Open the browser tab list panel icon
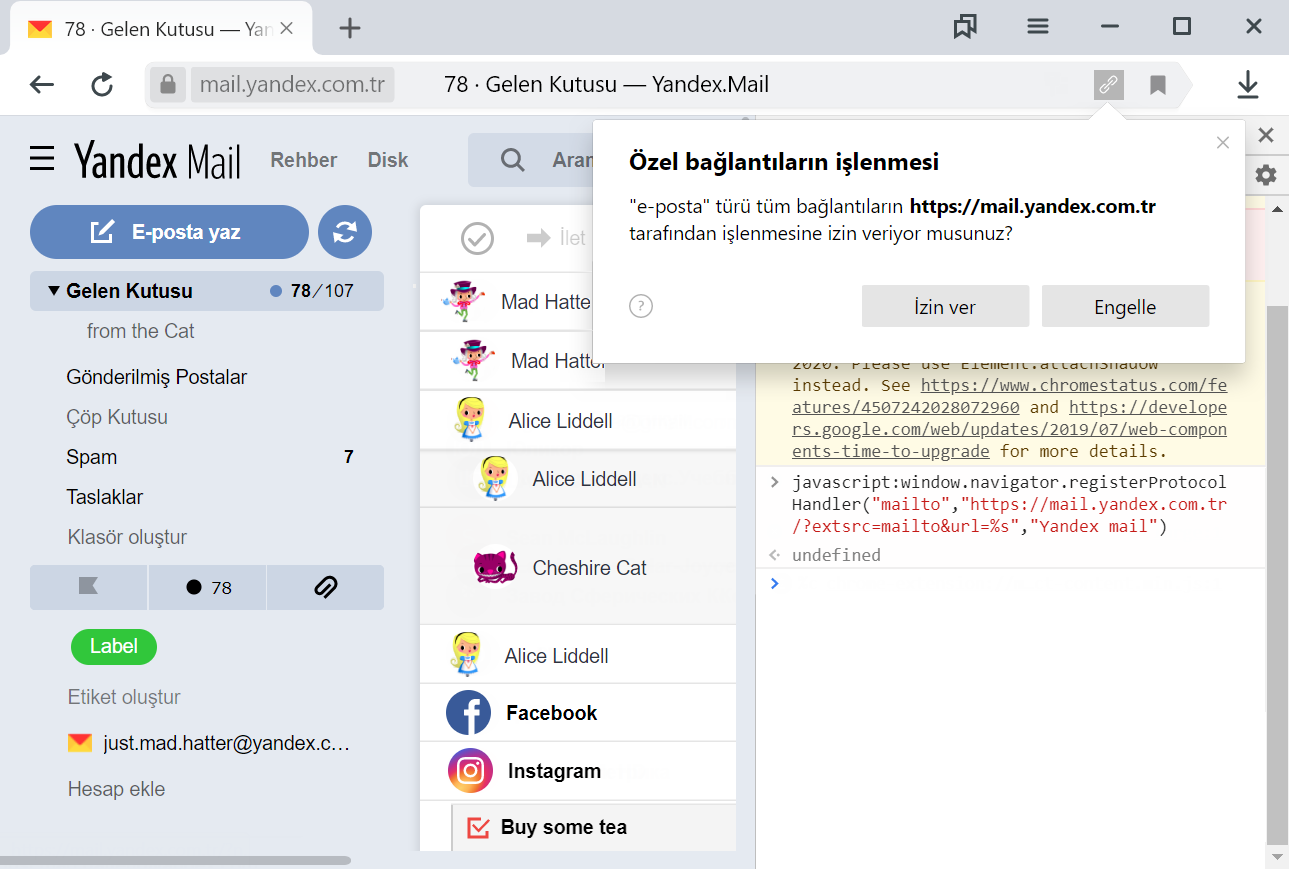Image resolution: width=1289 pixels, height=869 pixels. [965, 27]
